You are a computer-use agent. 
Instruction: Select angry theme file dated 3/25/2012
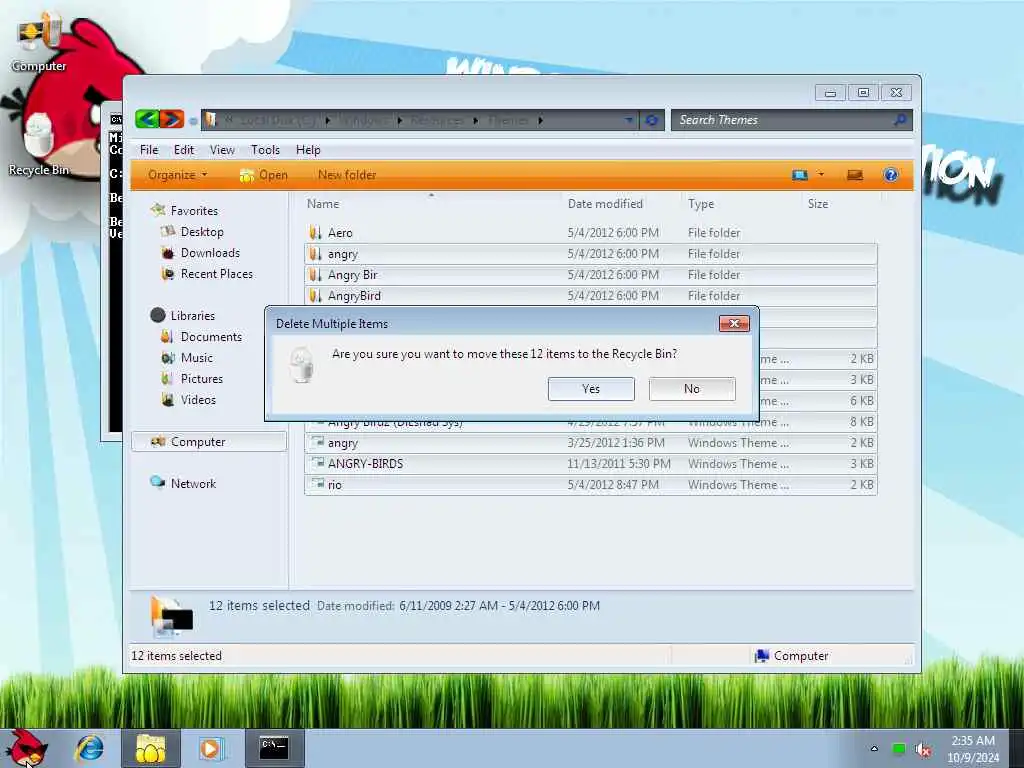[590, 443]
